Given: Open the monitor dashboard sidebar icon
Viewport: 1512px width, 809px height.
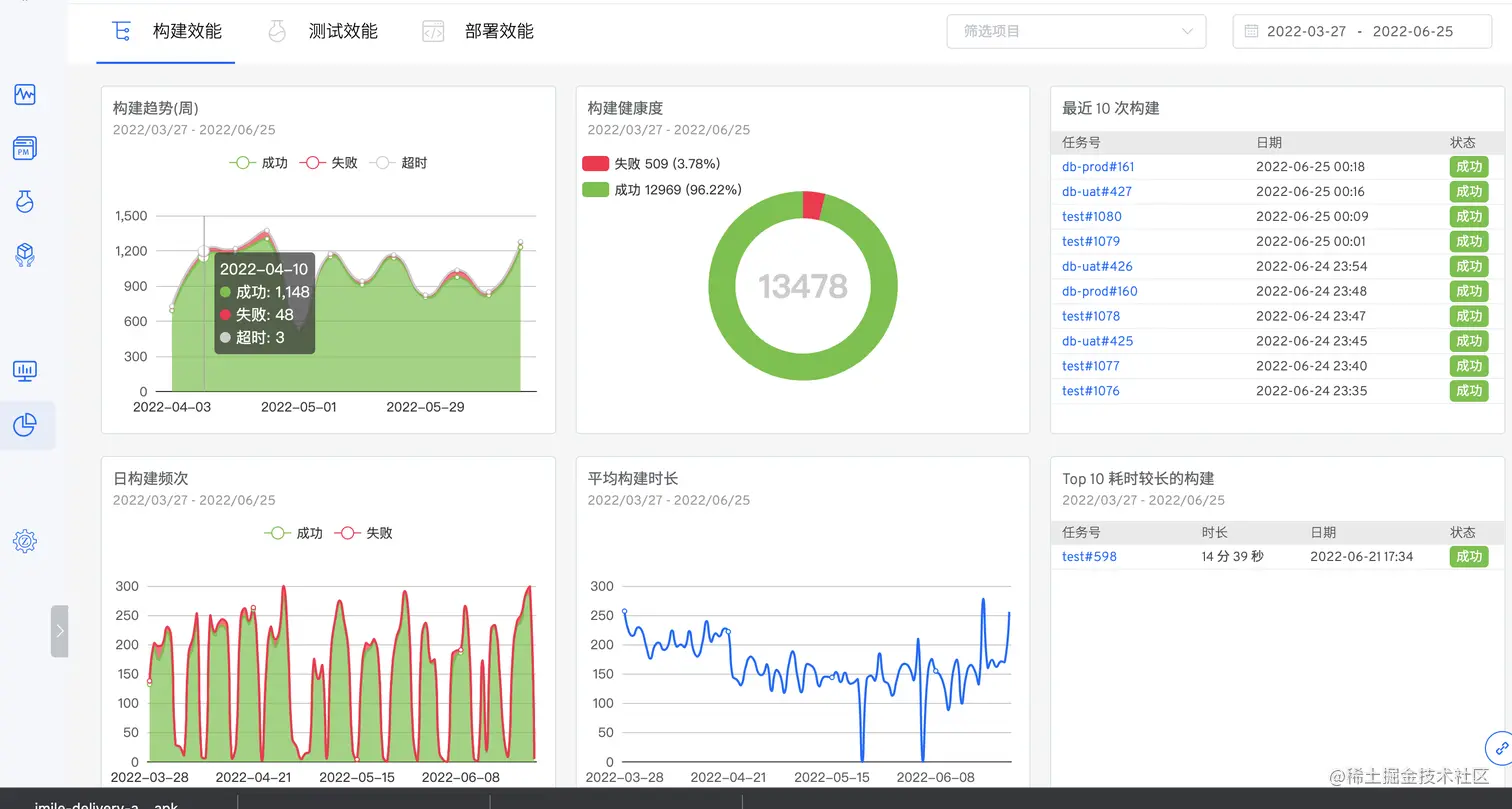Looking at the screenshot, I should [x=25, y=371].
